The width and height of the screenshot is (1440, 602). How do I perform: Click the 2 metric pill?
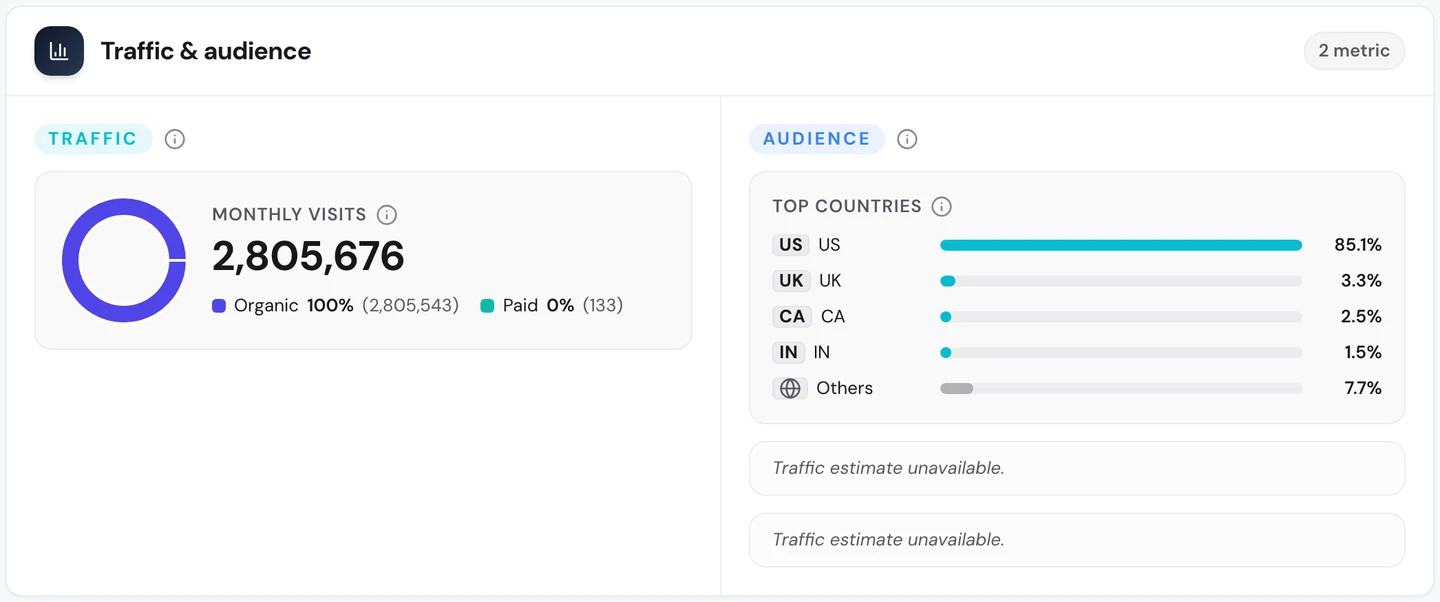1354,51
